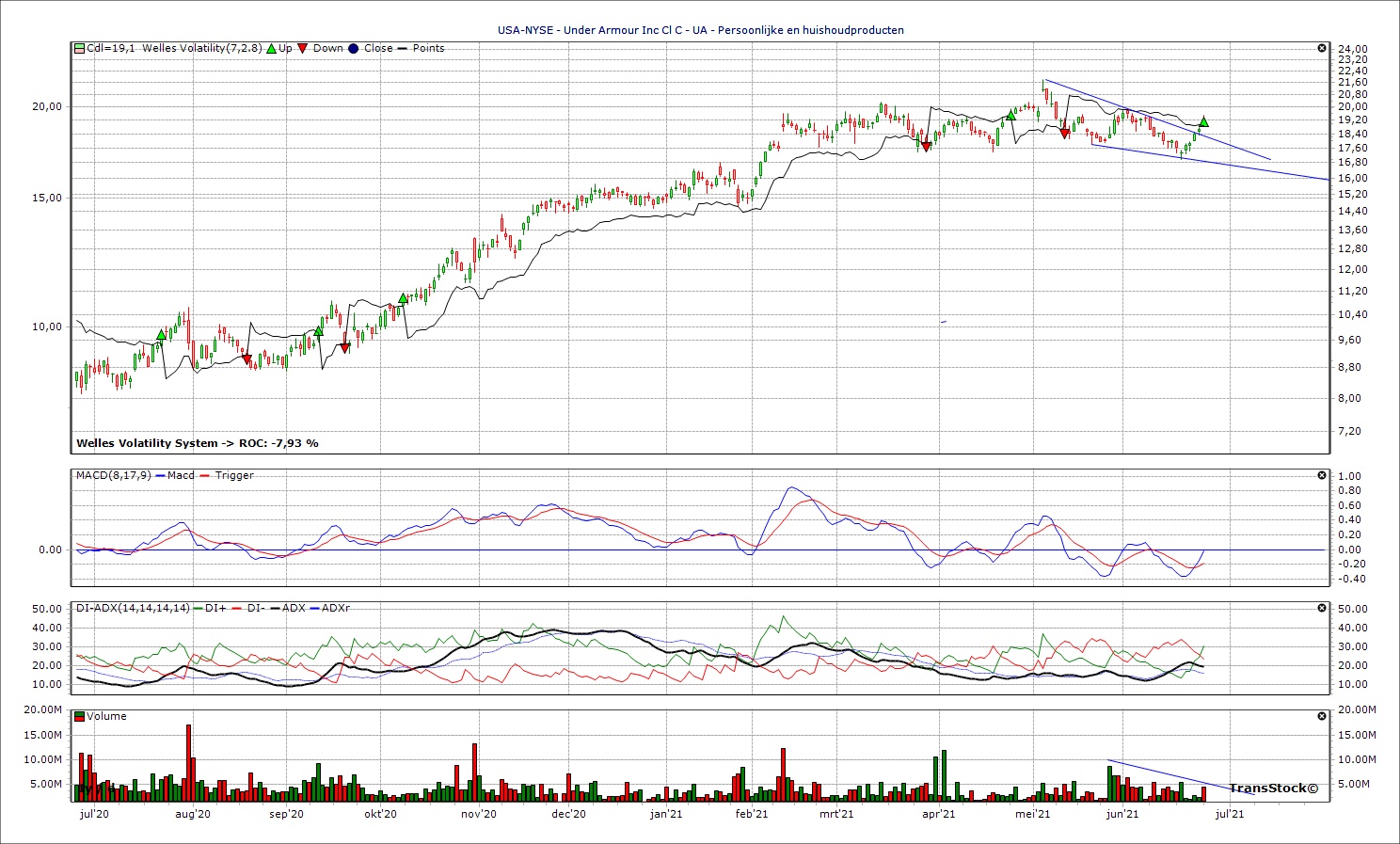Click the jul'20 date axis label

tap(94, 814)
